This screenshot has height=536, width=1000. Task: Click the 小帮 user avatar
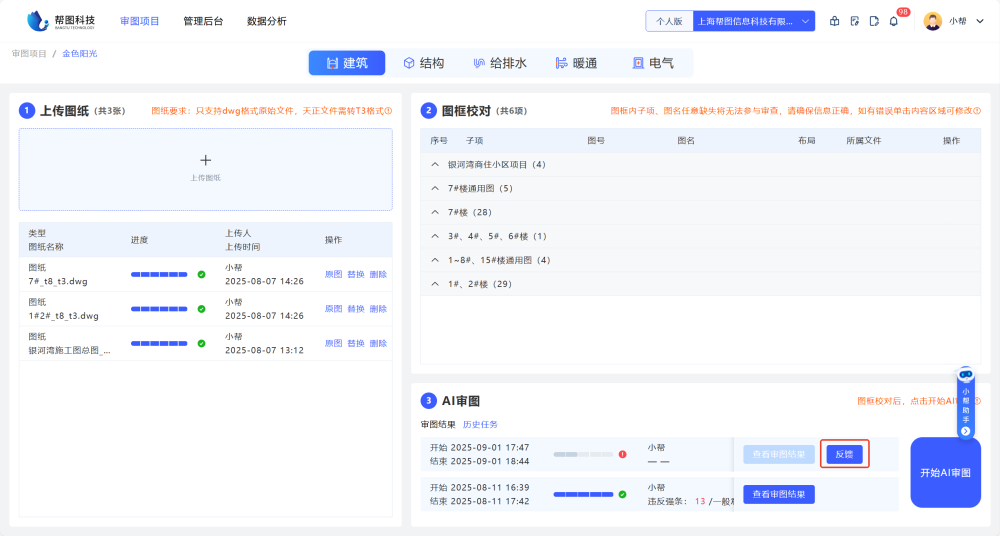[932, 21]
